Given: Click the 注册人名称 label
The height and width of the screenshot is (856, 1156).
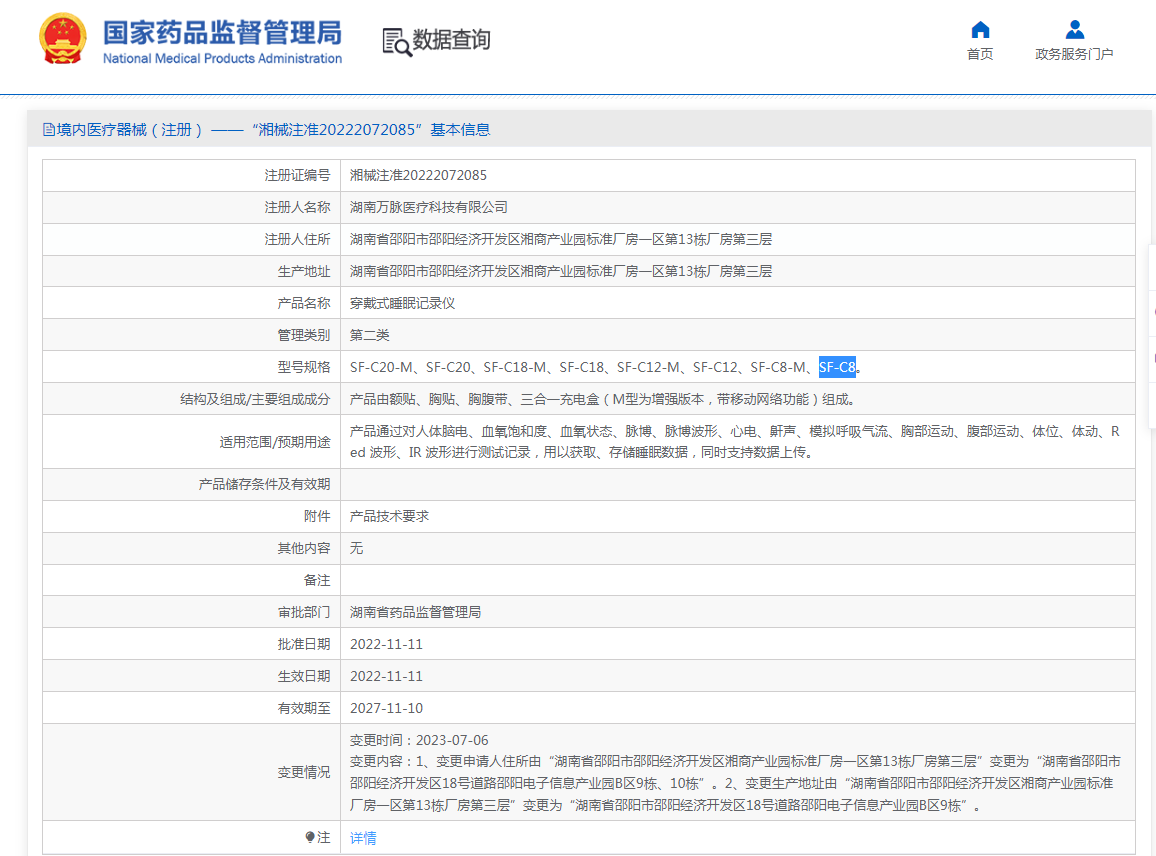Looking at the screenshot, I should point(297,207).
